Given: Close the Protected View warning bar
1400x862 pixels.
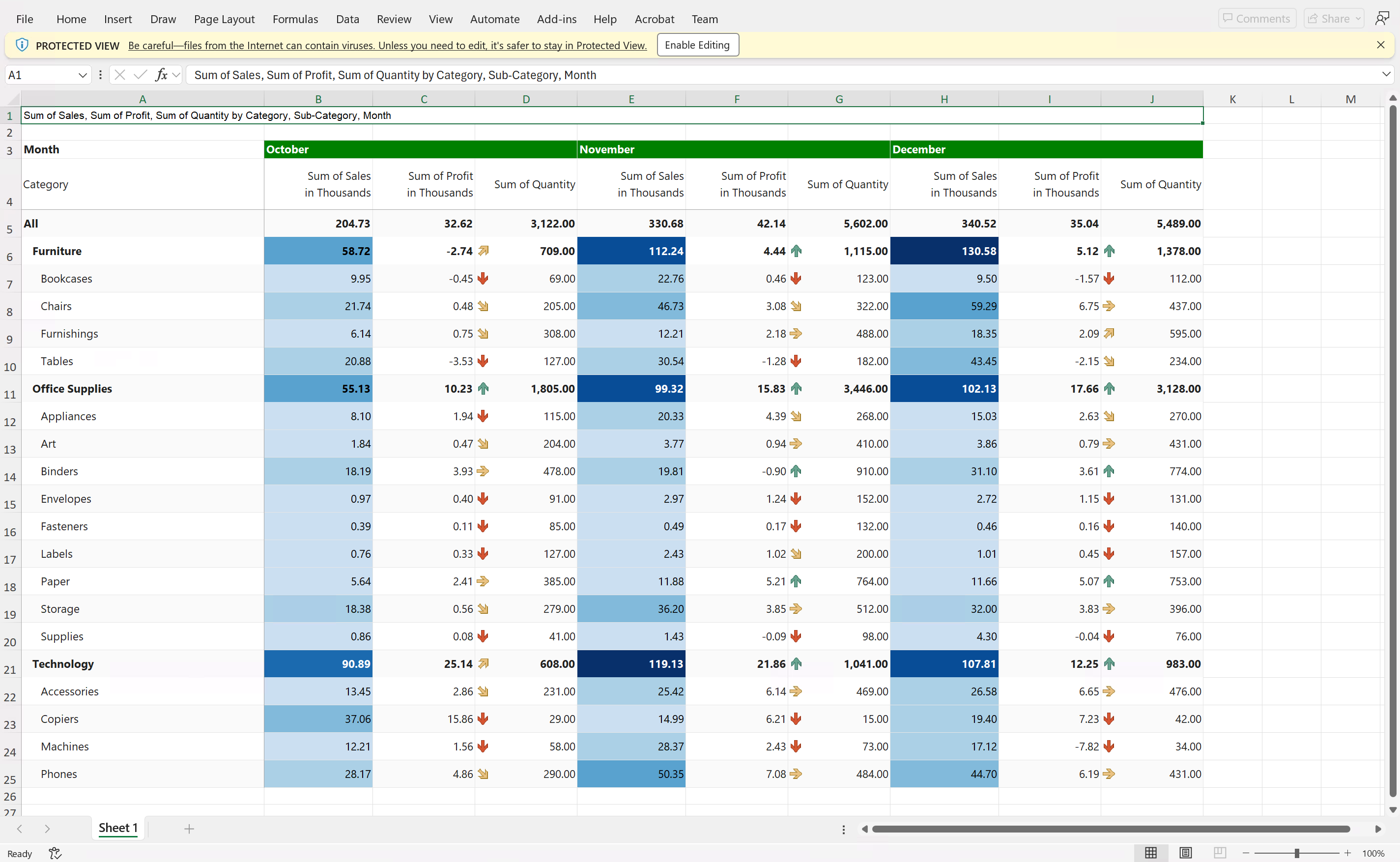Looking at the screenshot, I should (1380, 45).
